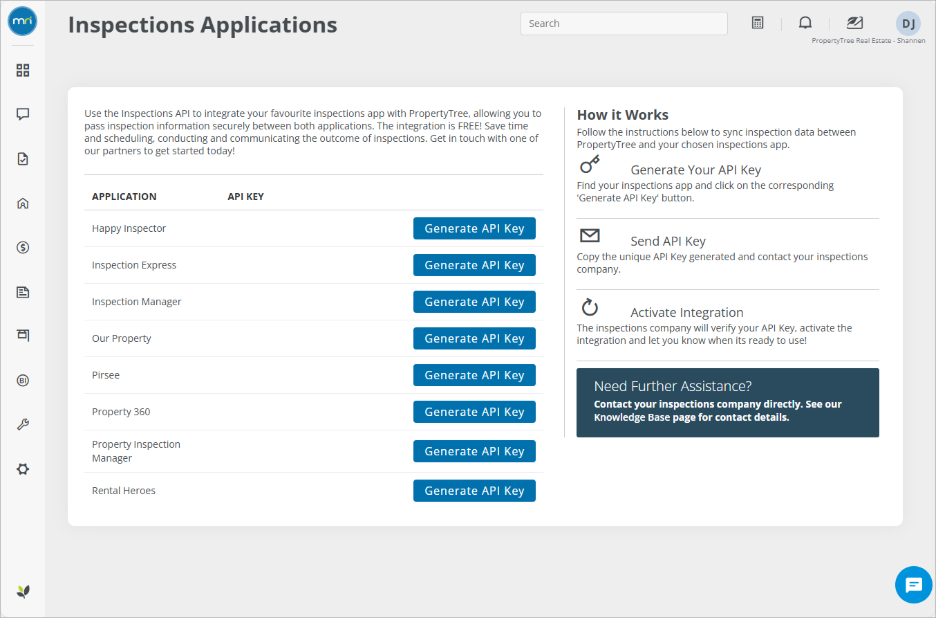Click into the Search field
The width and height of the screenshot is (936, 618).
click(x=624, y=23)
